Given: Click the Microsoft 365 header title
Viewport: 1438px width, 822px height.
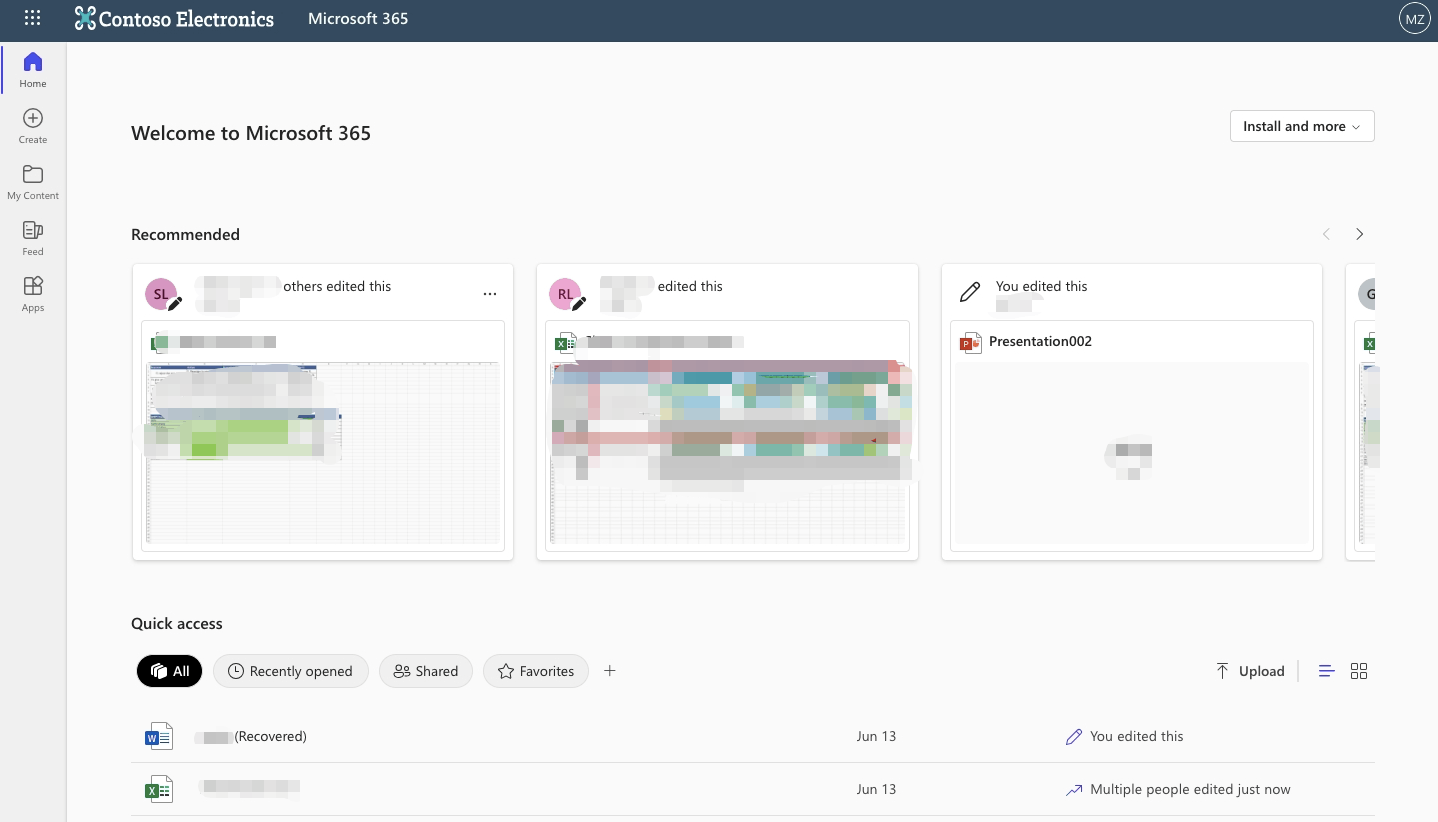Looking at the screenshot, I should [x=358, y=18].
